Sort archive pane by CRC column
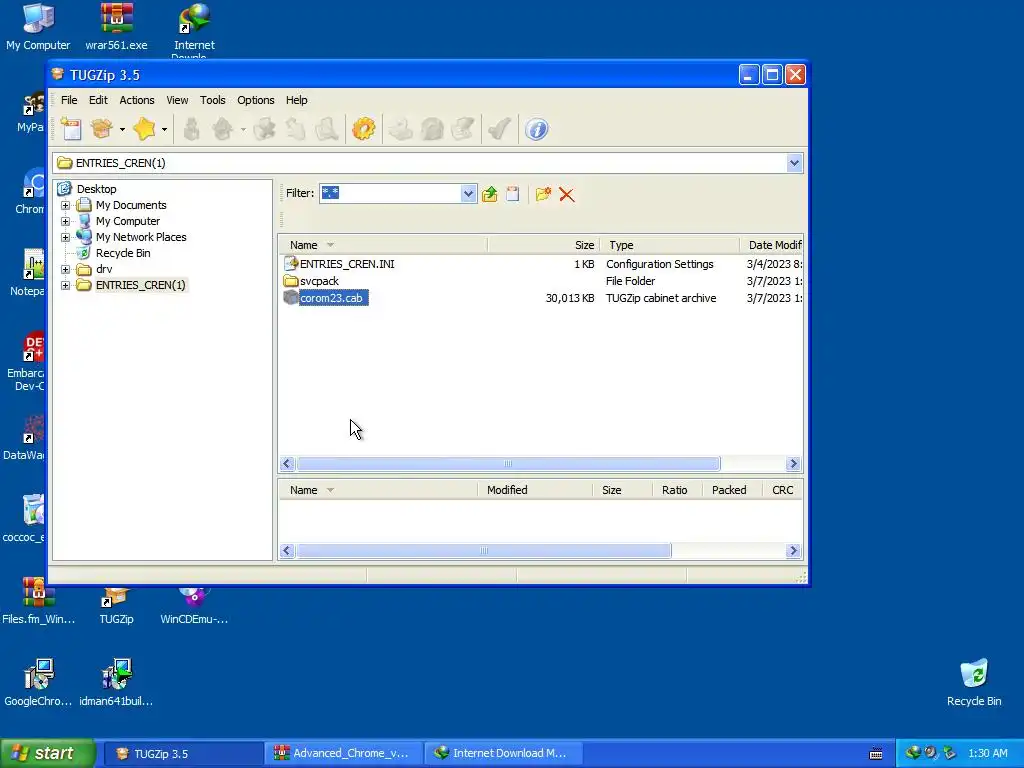1024x768 pixels. [x=782, y=490]
